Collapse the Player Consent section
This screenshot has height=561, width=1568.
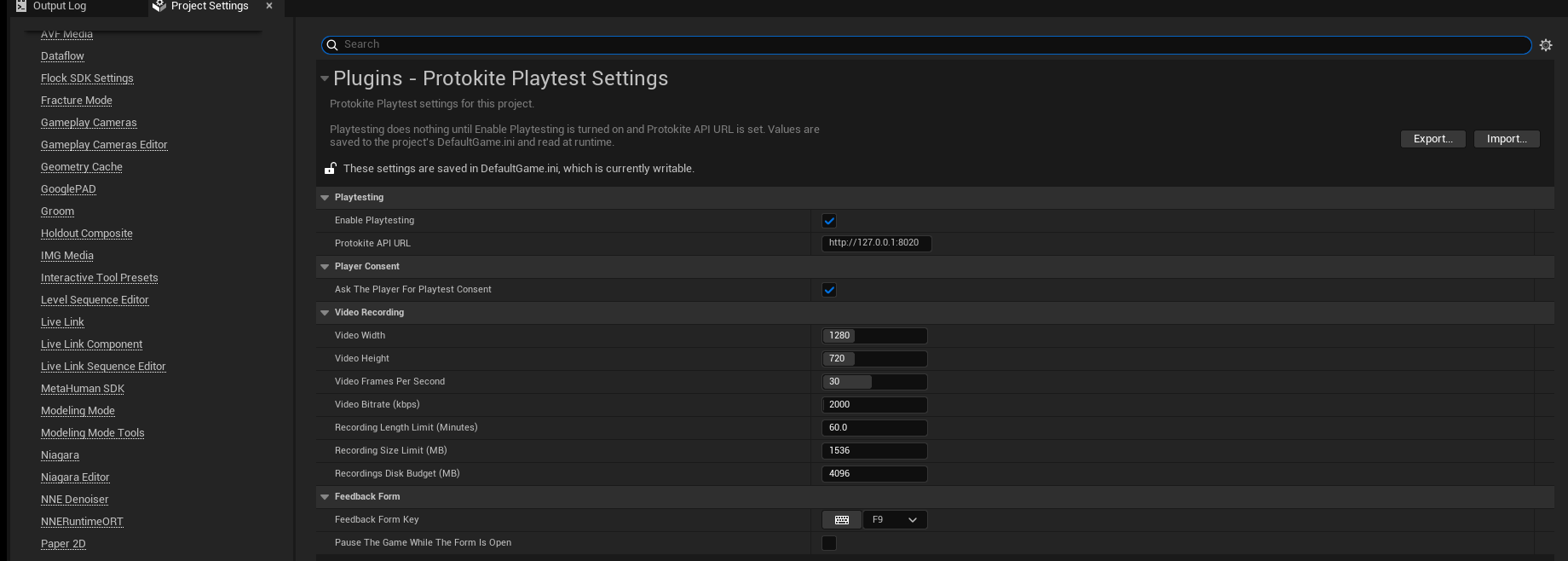(x=325, y=267)
